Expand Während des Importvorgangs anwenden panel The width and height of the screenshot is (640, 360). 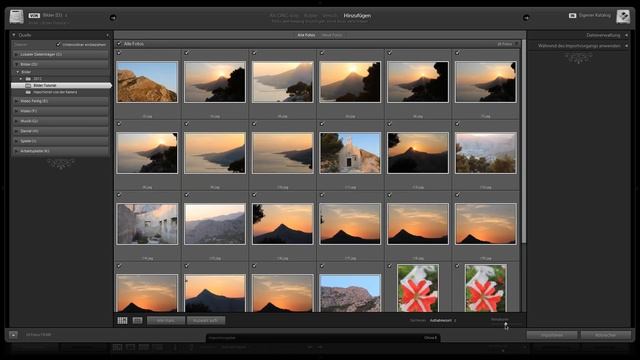tap(626, 46)
